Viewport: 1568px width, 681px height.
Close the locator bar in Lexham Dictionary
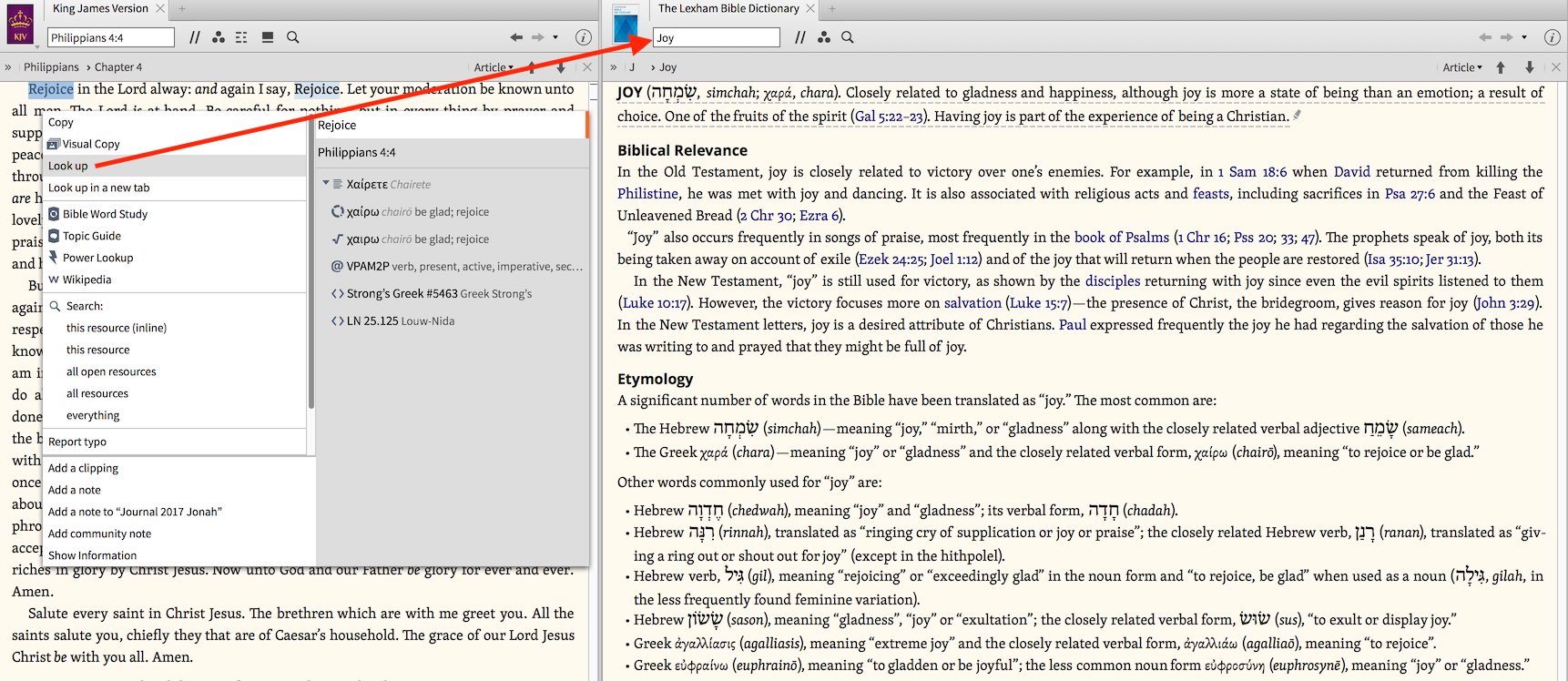[1556, 67]
